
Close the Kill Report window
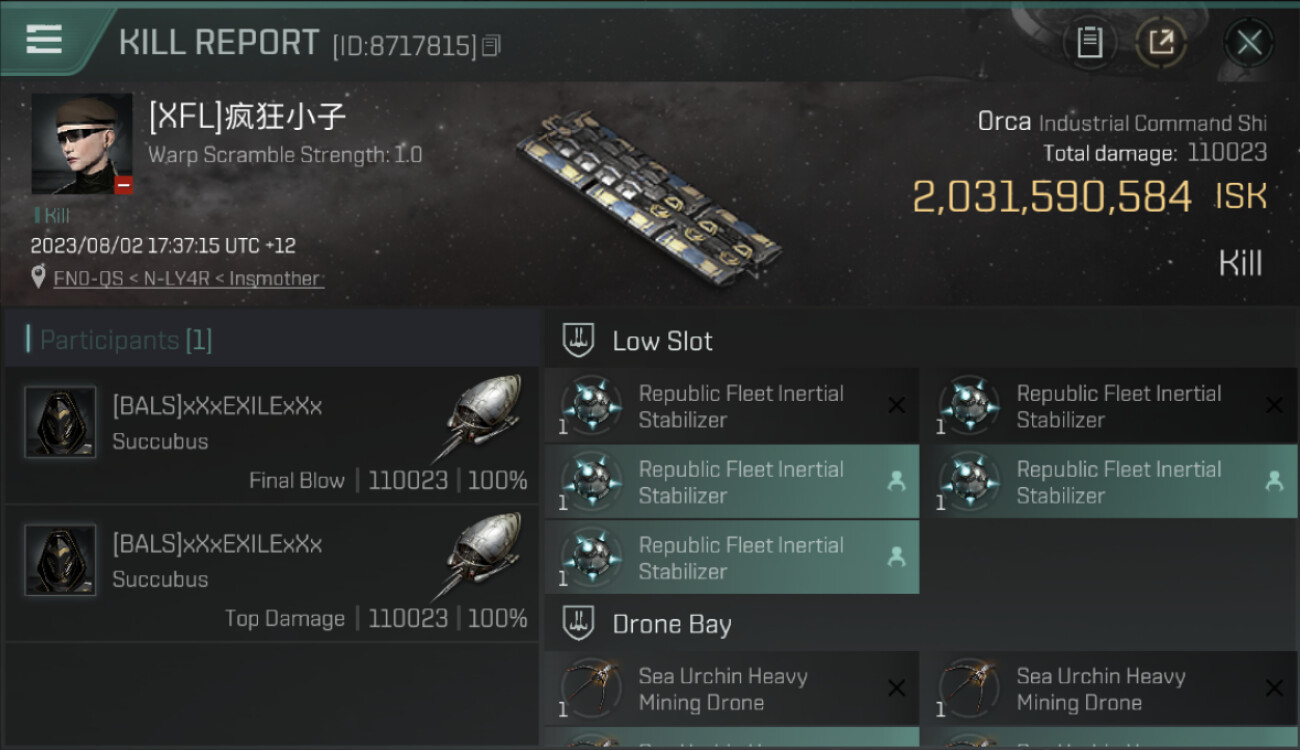pos(1249,43)
